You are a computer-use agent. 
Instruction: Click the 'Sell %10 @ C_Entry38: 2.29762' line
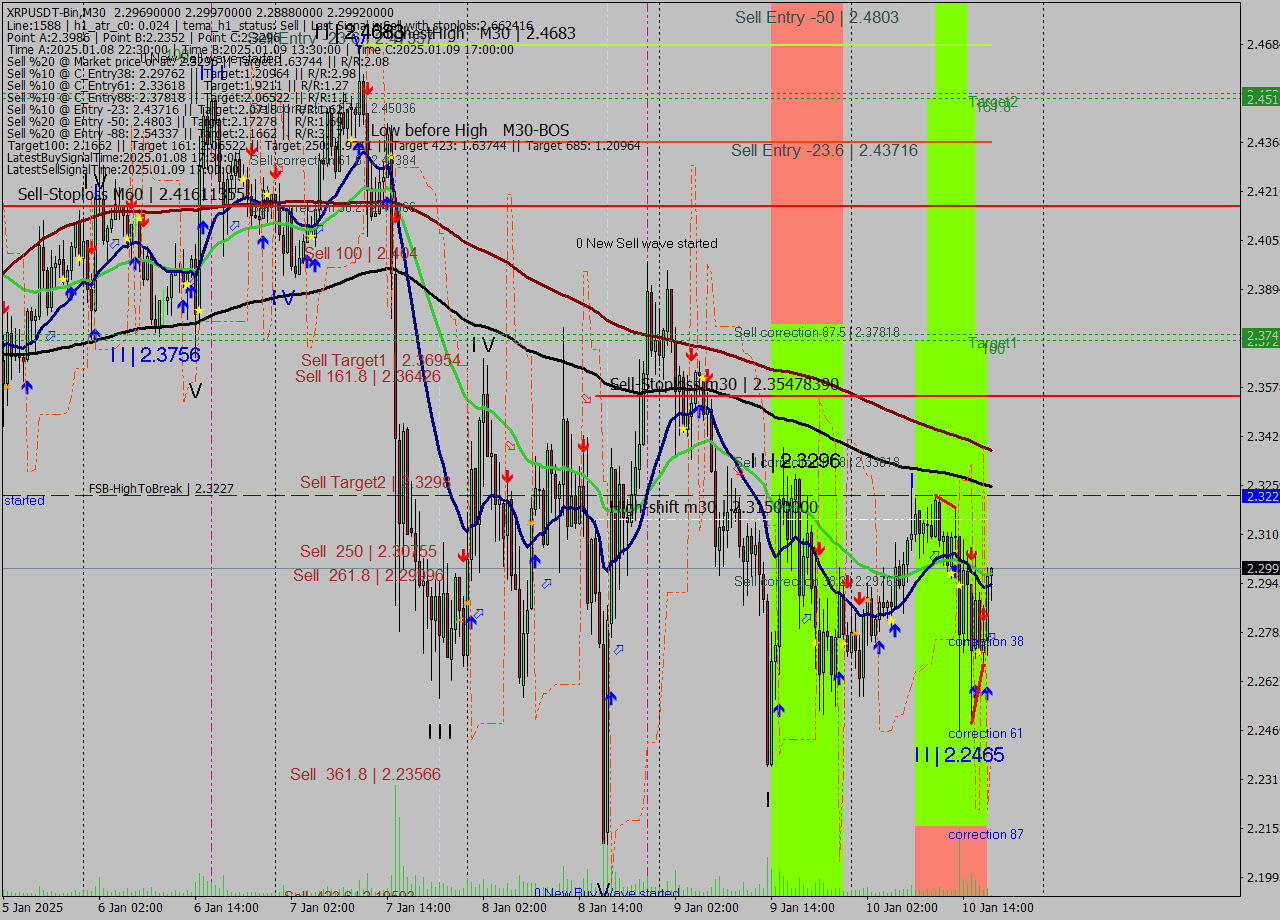[181, 73]
